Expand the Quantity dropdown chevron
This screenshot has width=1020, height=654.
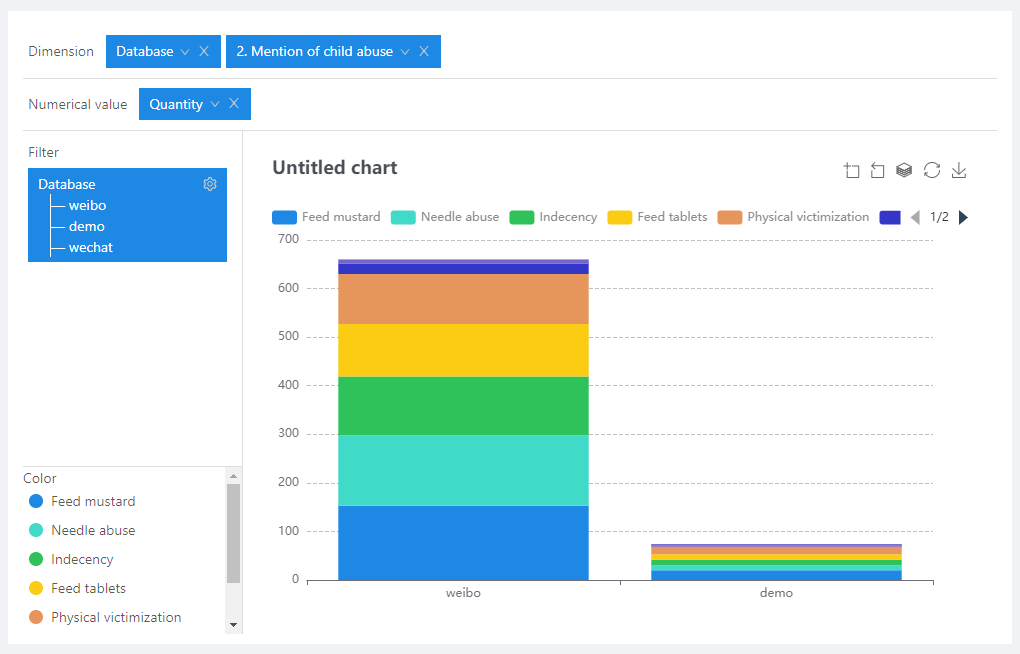(x=215, y=104)
